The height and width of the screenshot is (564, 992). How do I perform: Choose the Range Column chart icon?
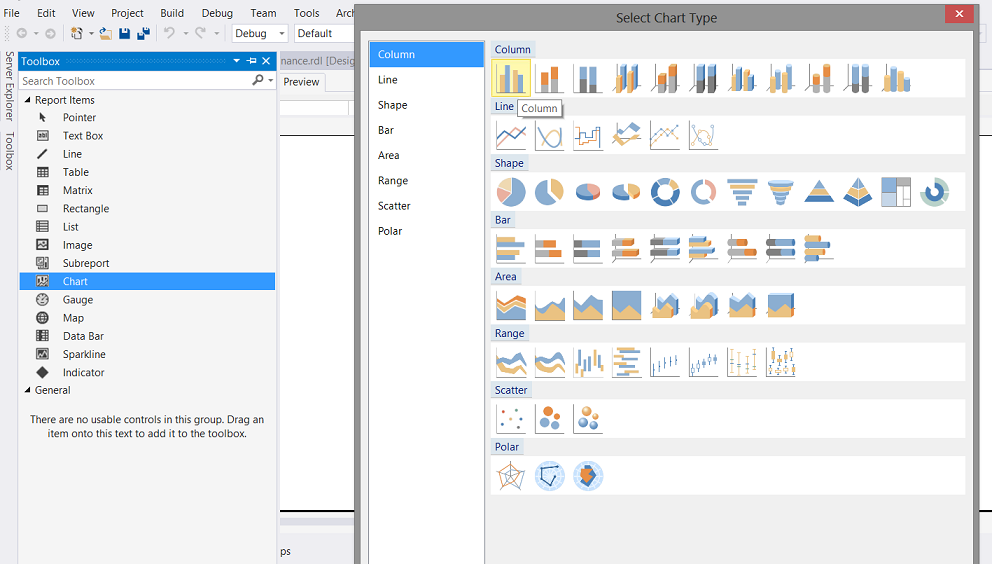[588, 362]
